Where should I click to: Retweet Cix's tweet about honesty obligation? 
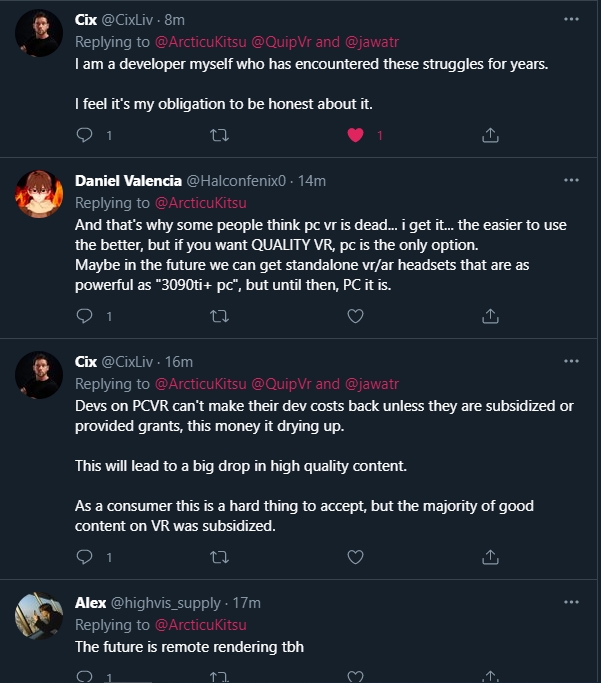(x=219, y=135)
